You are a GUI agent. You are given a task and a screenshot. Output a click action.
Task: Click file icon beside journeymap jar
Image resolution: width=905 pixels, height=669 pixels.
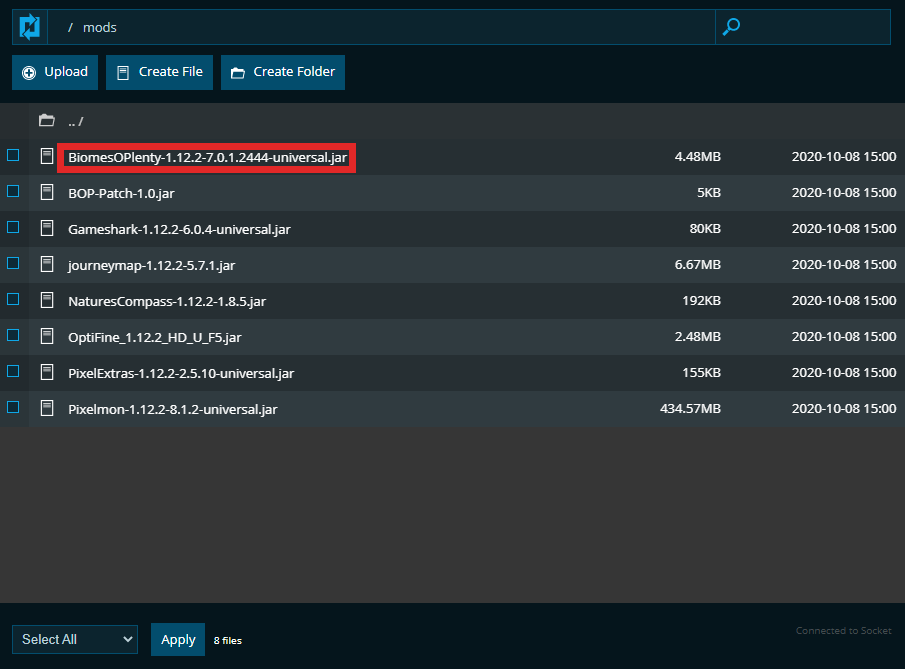[47, 264]
